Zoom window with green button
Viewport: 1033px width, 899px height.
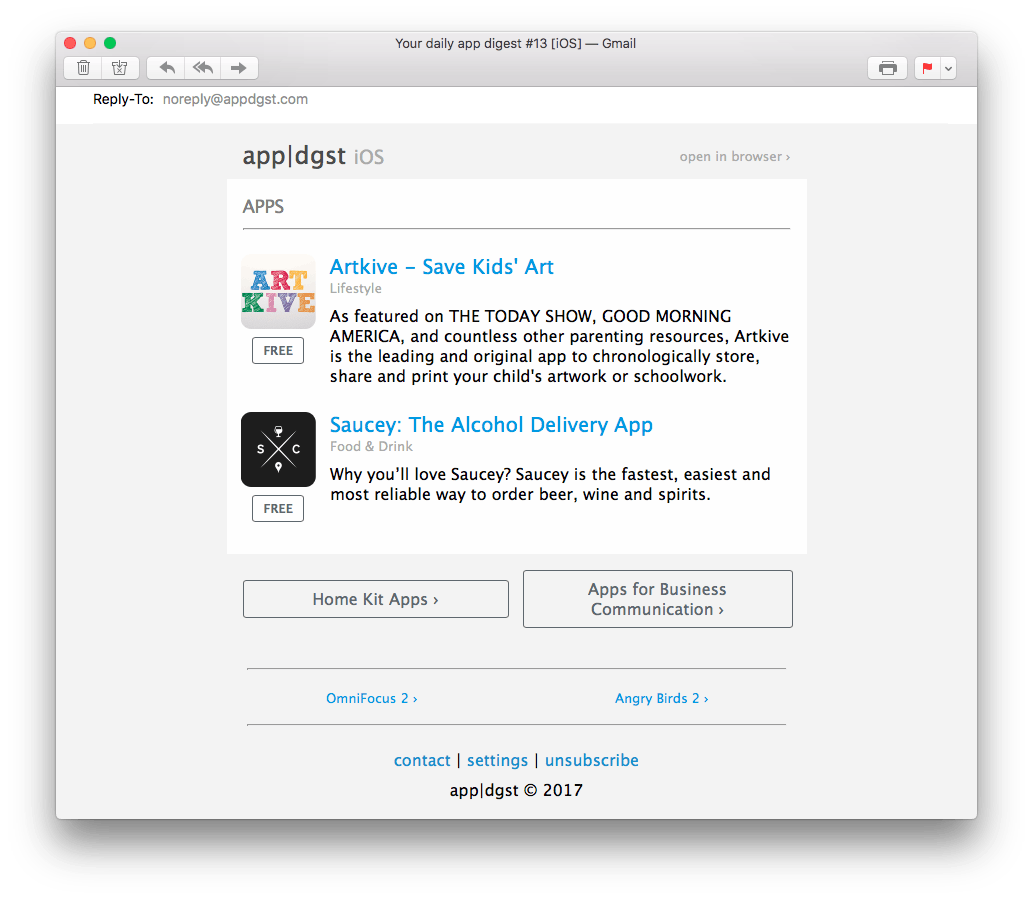110,43
